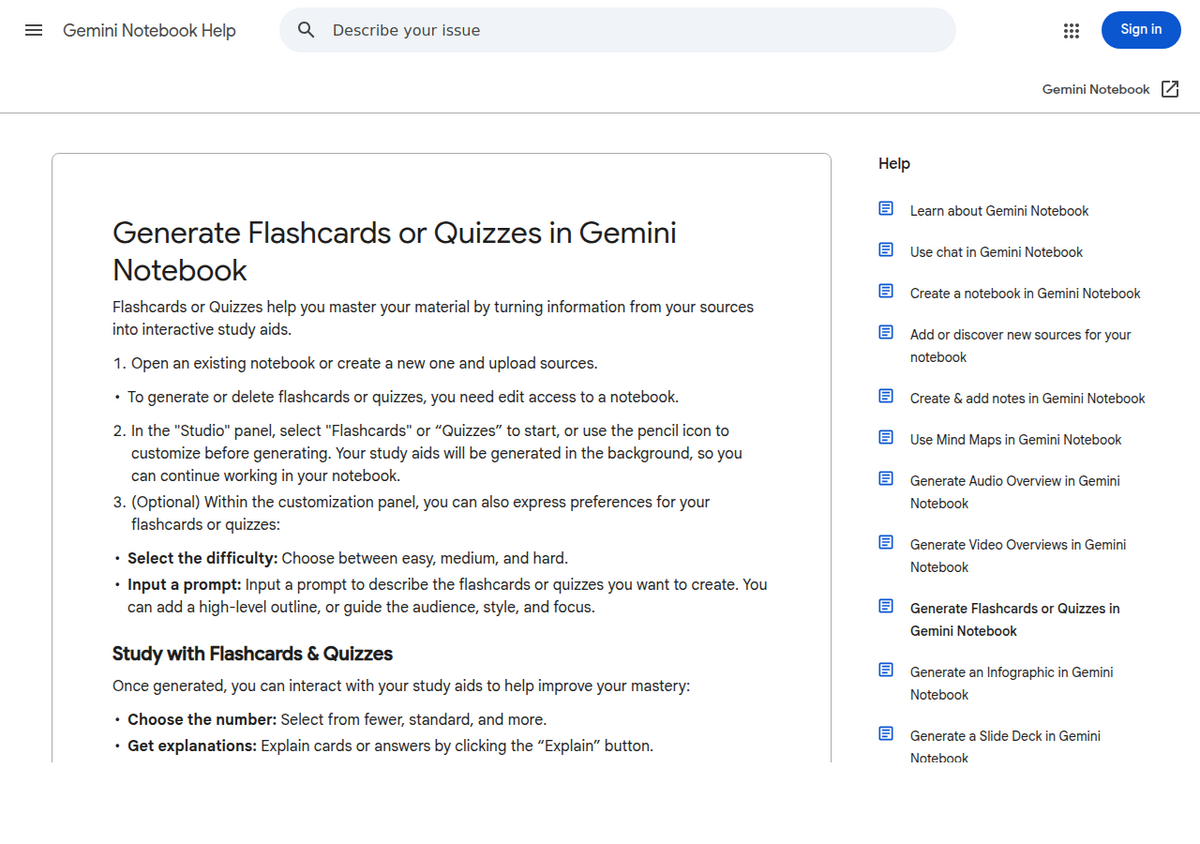Viewport: 1200px width, 844px height.
Task: Open Generate Video Overviews in Gemini Notebook
Action: (x=1017, y=556)
